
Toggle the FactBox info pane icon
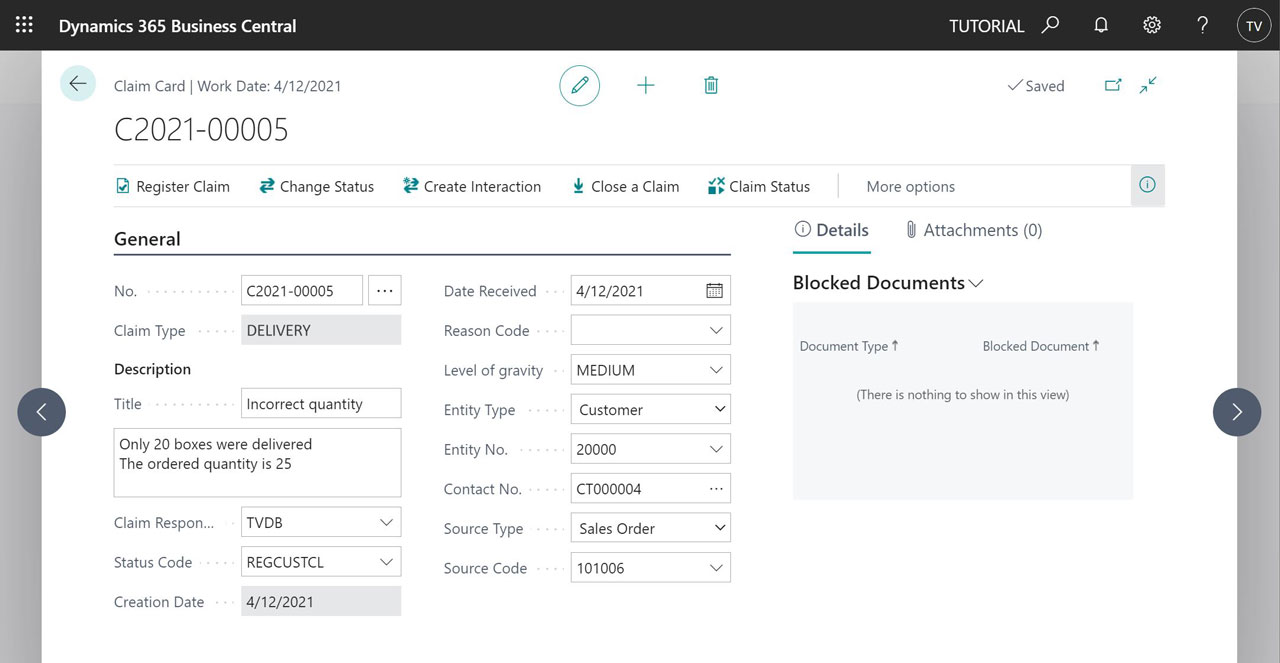pos(1147,185)
